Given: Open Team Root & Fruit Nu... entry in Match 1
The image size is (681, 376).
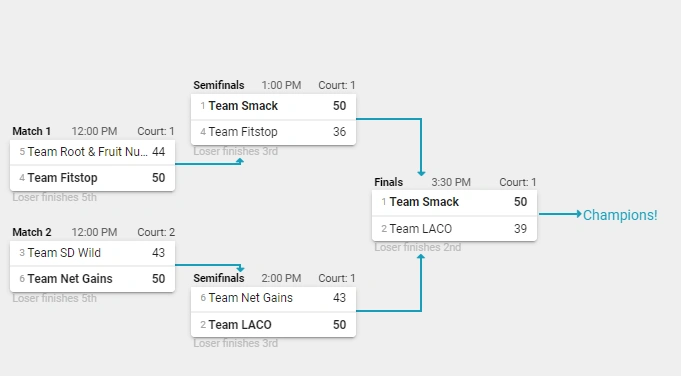Looking at the screenshot, I should (x=93, y=152).
